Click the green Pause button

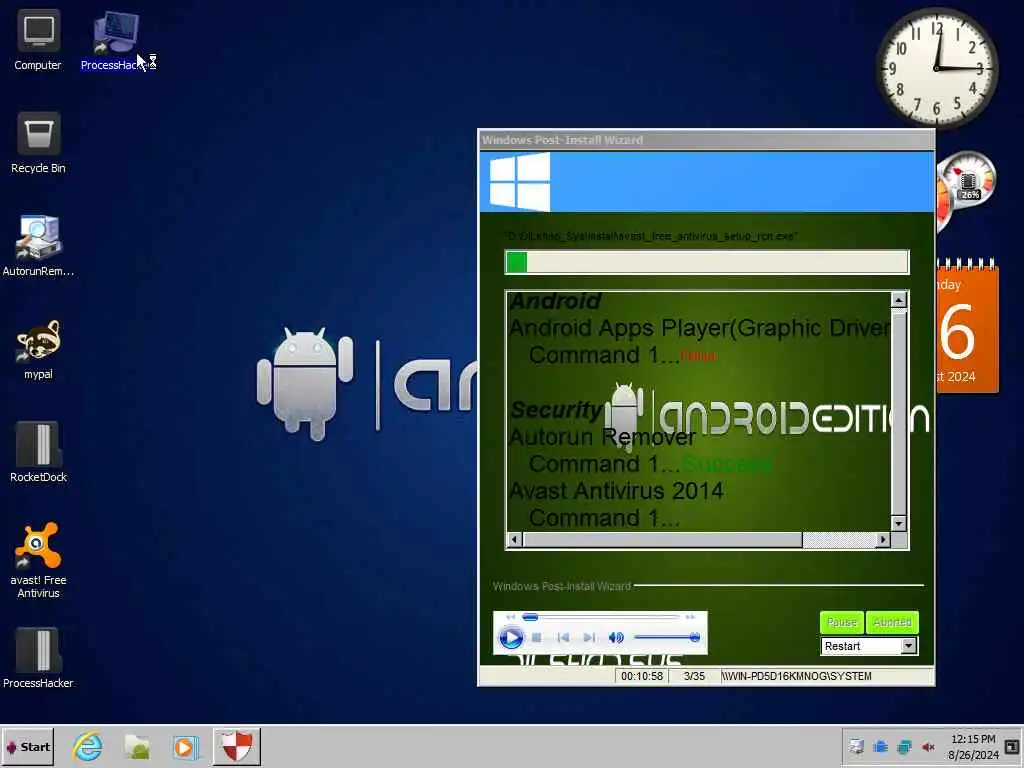(x=842, y=622)
